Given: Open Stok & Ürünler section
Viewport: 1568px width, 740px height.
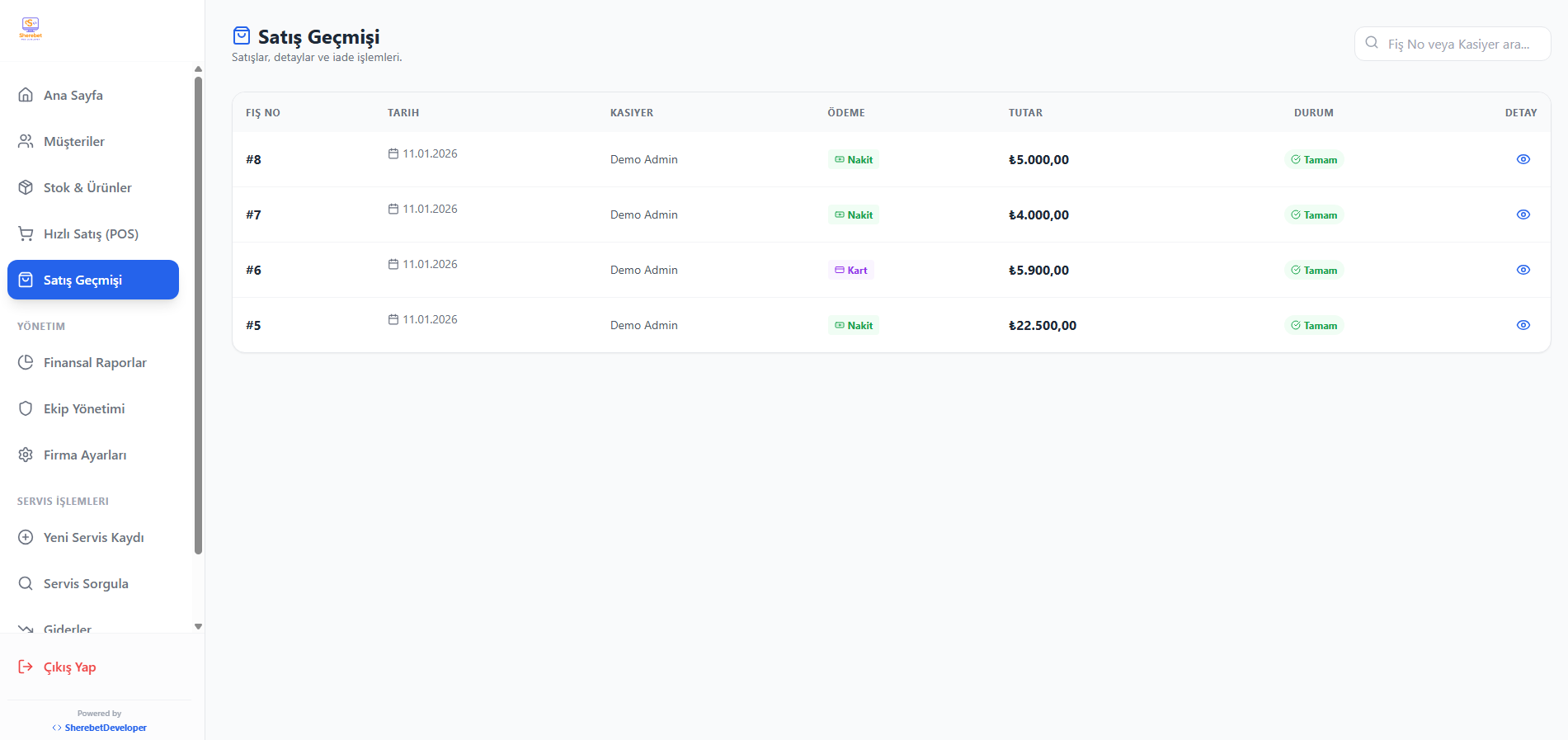Looking at the screenshot, I should [x=87, y=187].
